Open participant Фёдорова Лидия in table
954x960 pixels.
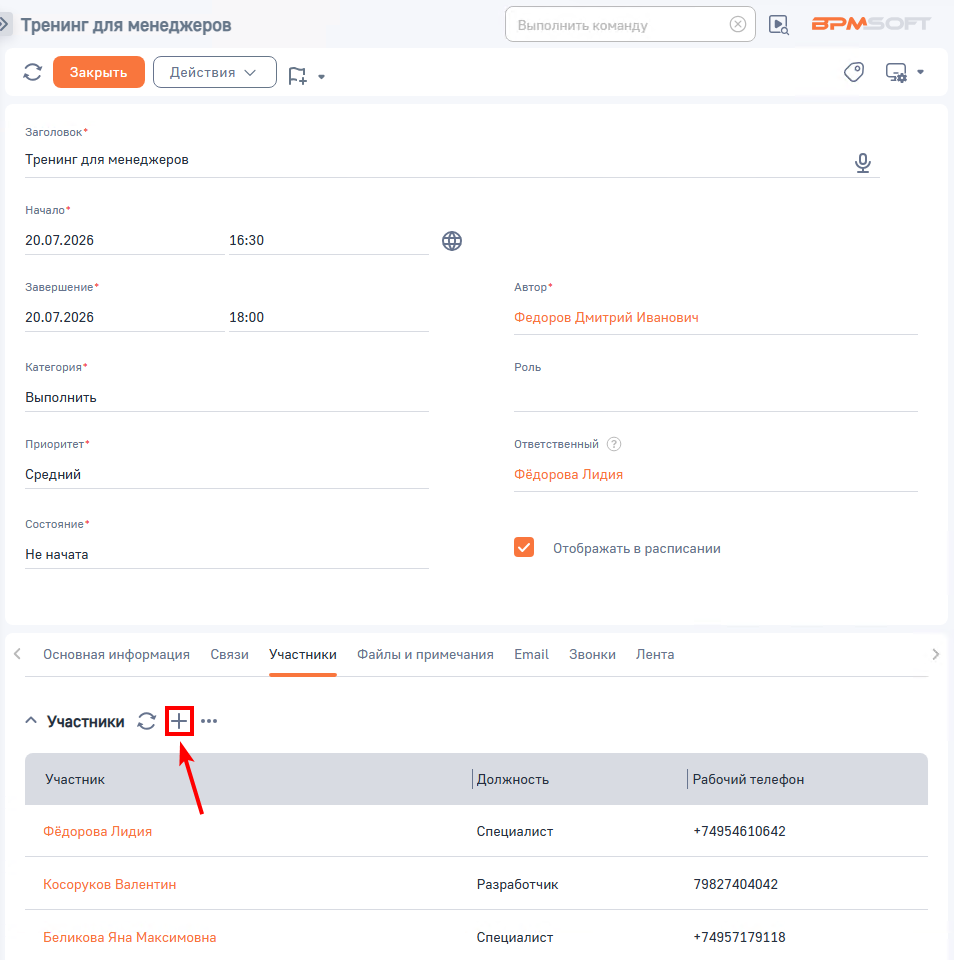(97, 831)
